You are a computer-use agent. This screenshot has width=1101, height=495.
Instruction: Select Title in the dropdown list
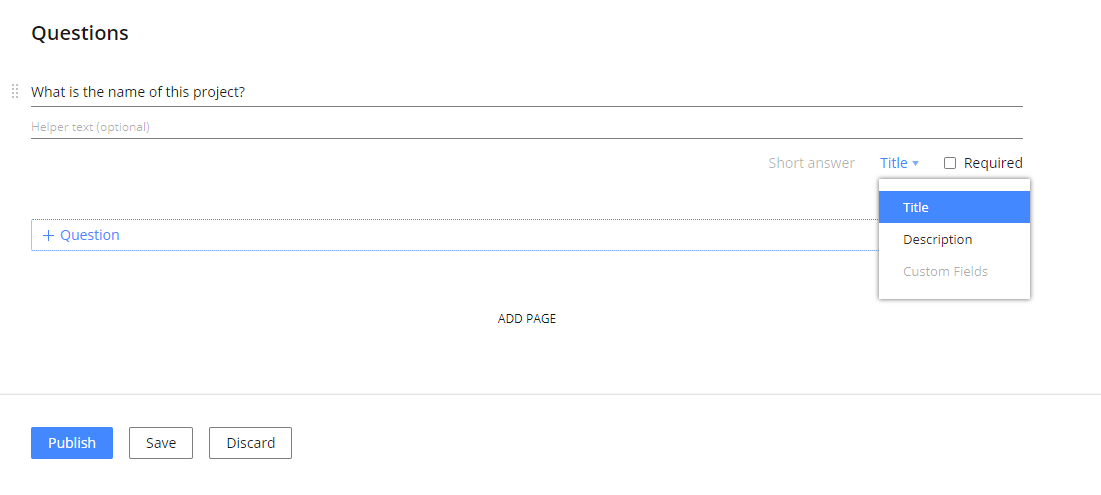954,208
